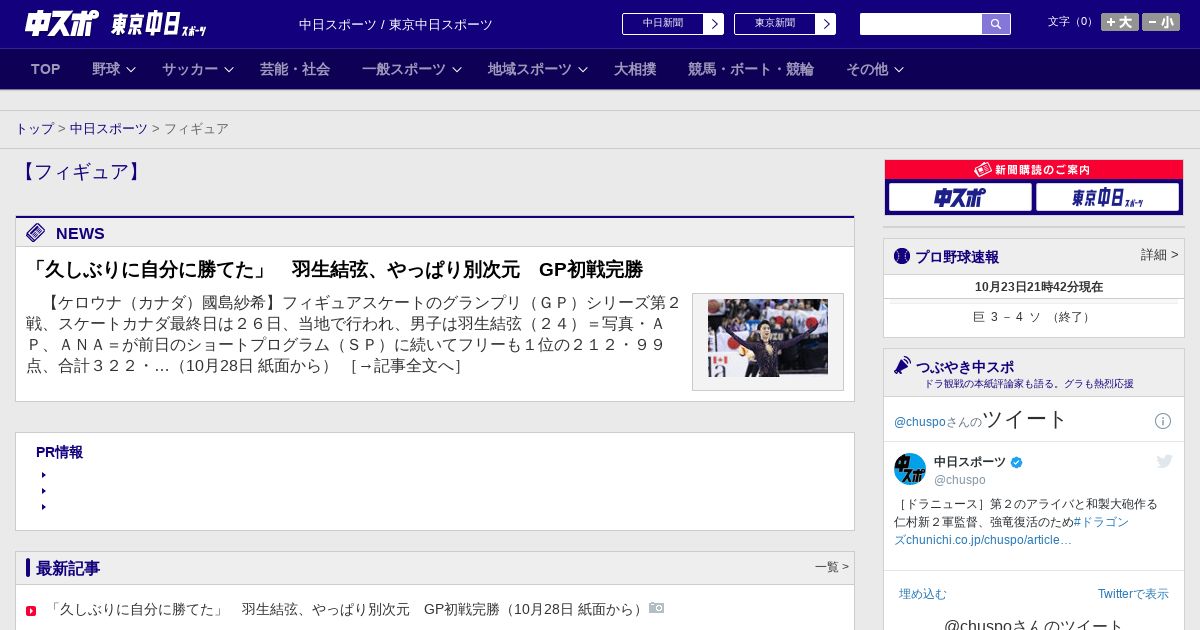Click red play bullet before latest article
Image resolution: width=1200 pixels, height=630 pixels.
(x=31, y=611)
